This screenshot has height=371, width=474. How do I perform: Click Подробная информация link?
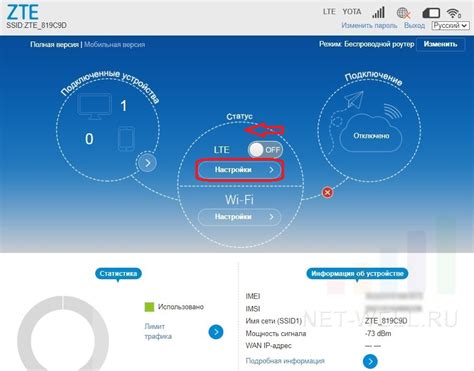(285, 361)
